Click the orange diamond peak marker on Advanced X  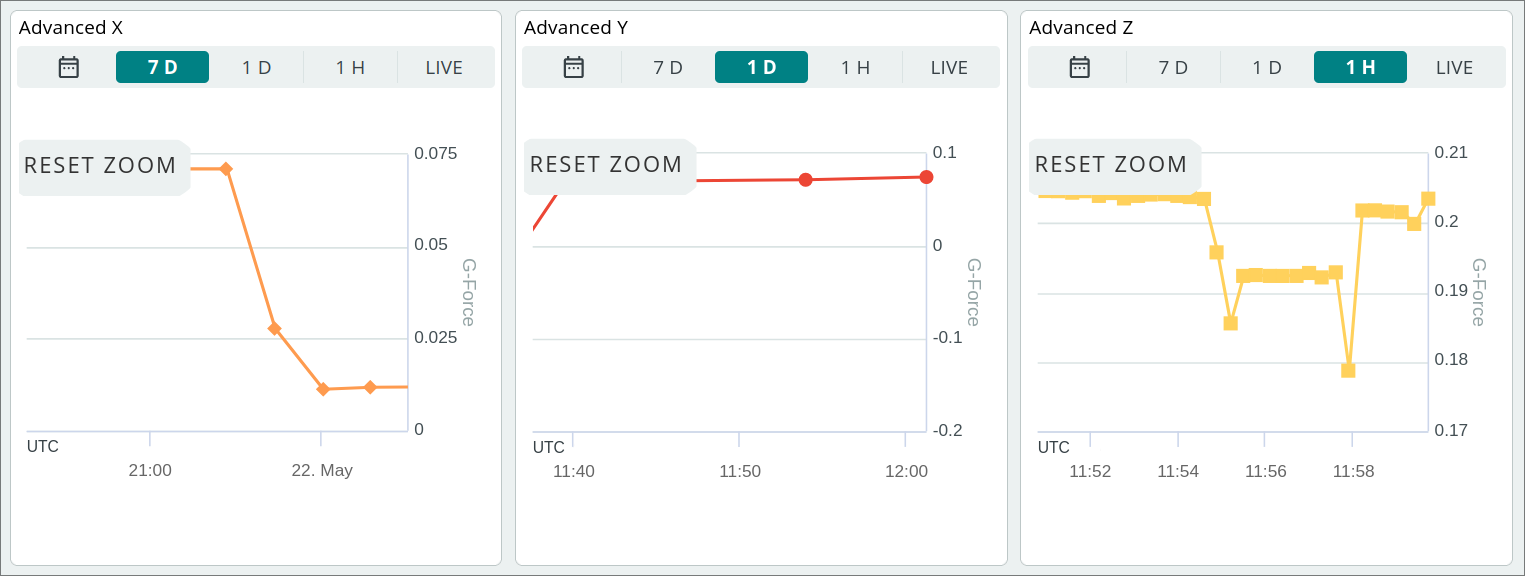pos(225,169)
